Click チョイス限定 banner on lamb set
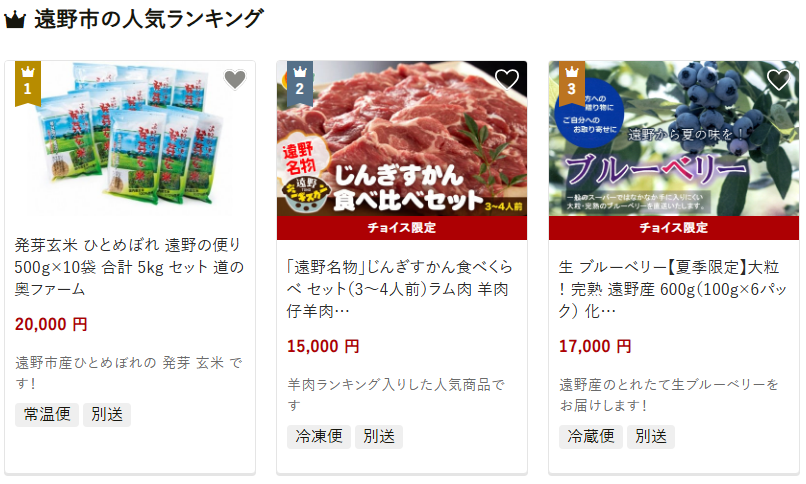 click(x=402, y=228)
